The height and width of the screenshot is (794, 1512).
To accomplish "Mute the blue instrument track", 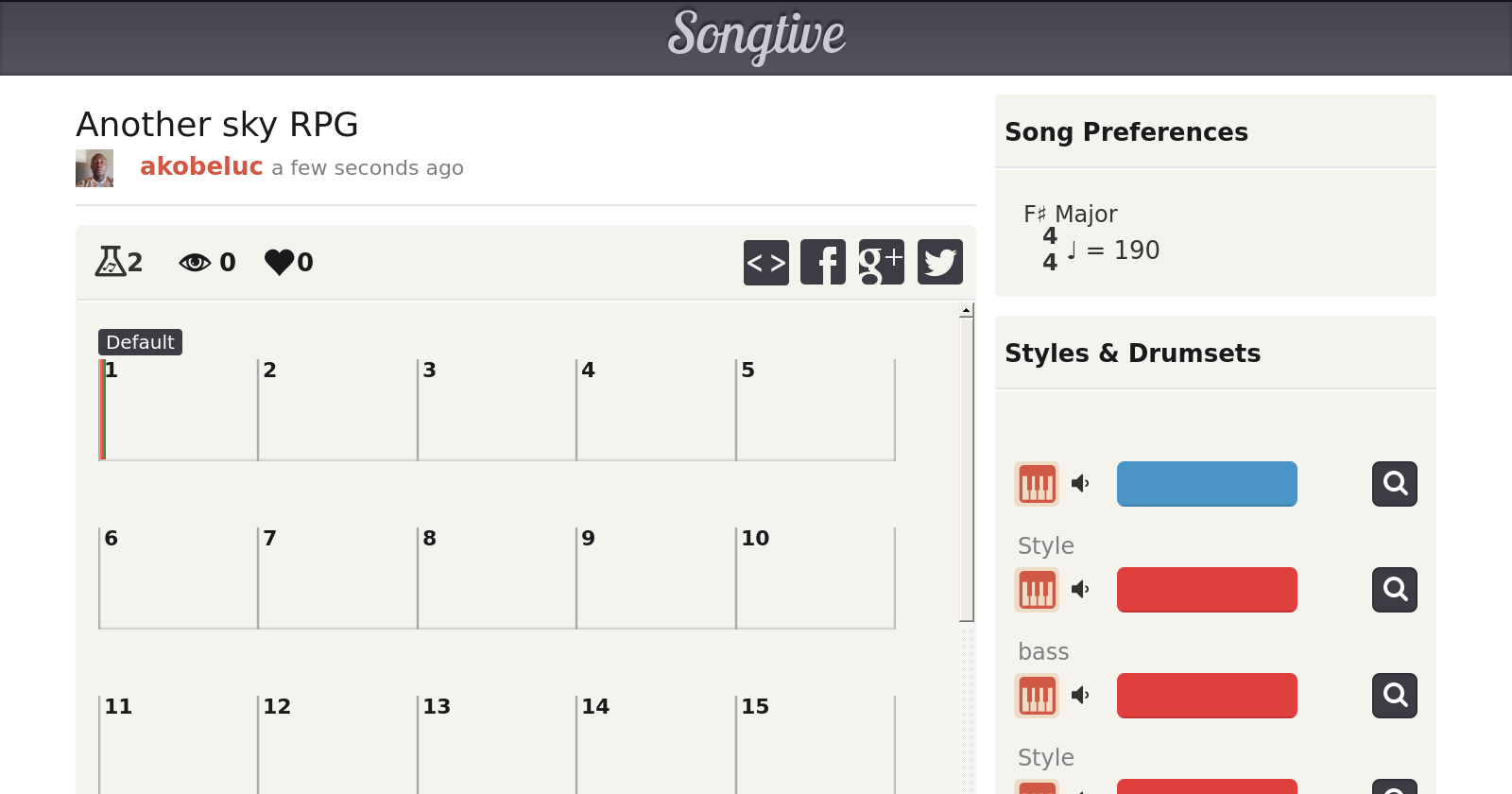I will coord(1080,484).
